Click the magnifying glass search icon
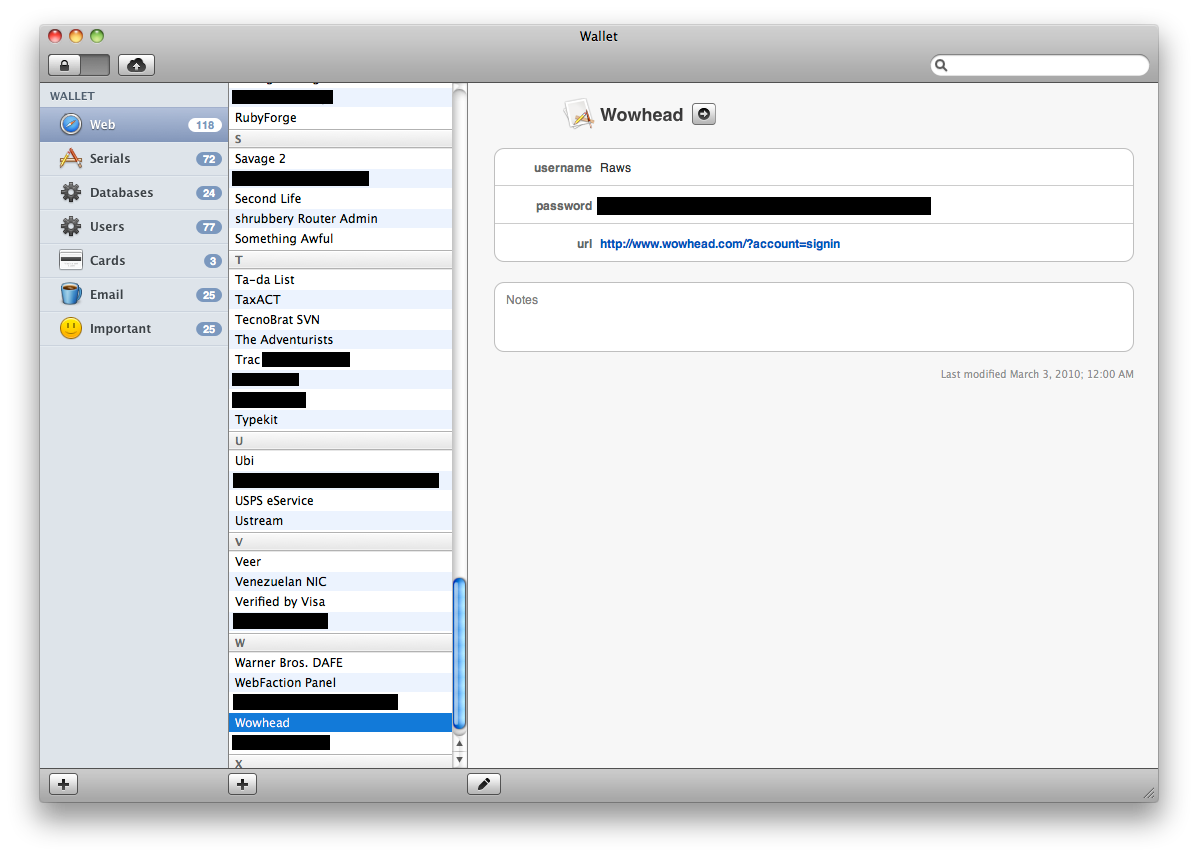This screenshot has height=857, width=1198. click(x=941, y=66)
